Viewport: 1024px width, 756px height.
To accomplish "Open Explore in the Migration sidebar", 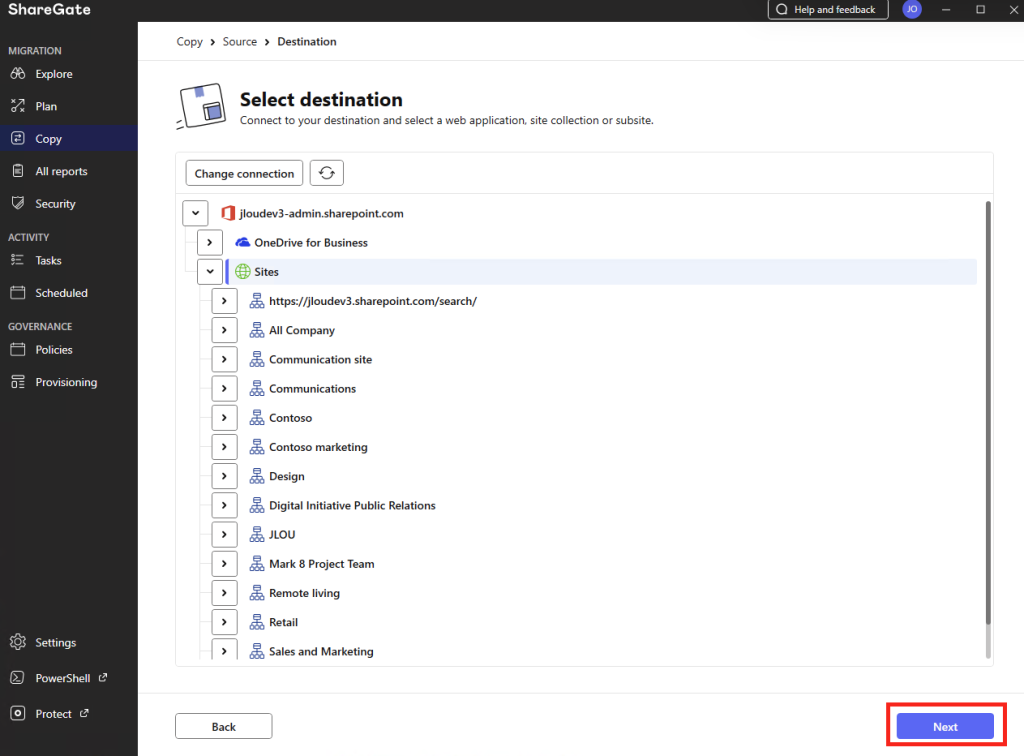I will (x=54, y=74).
